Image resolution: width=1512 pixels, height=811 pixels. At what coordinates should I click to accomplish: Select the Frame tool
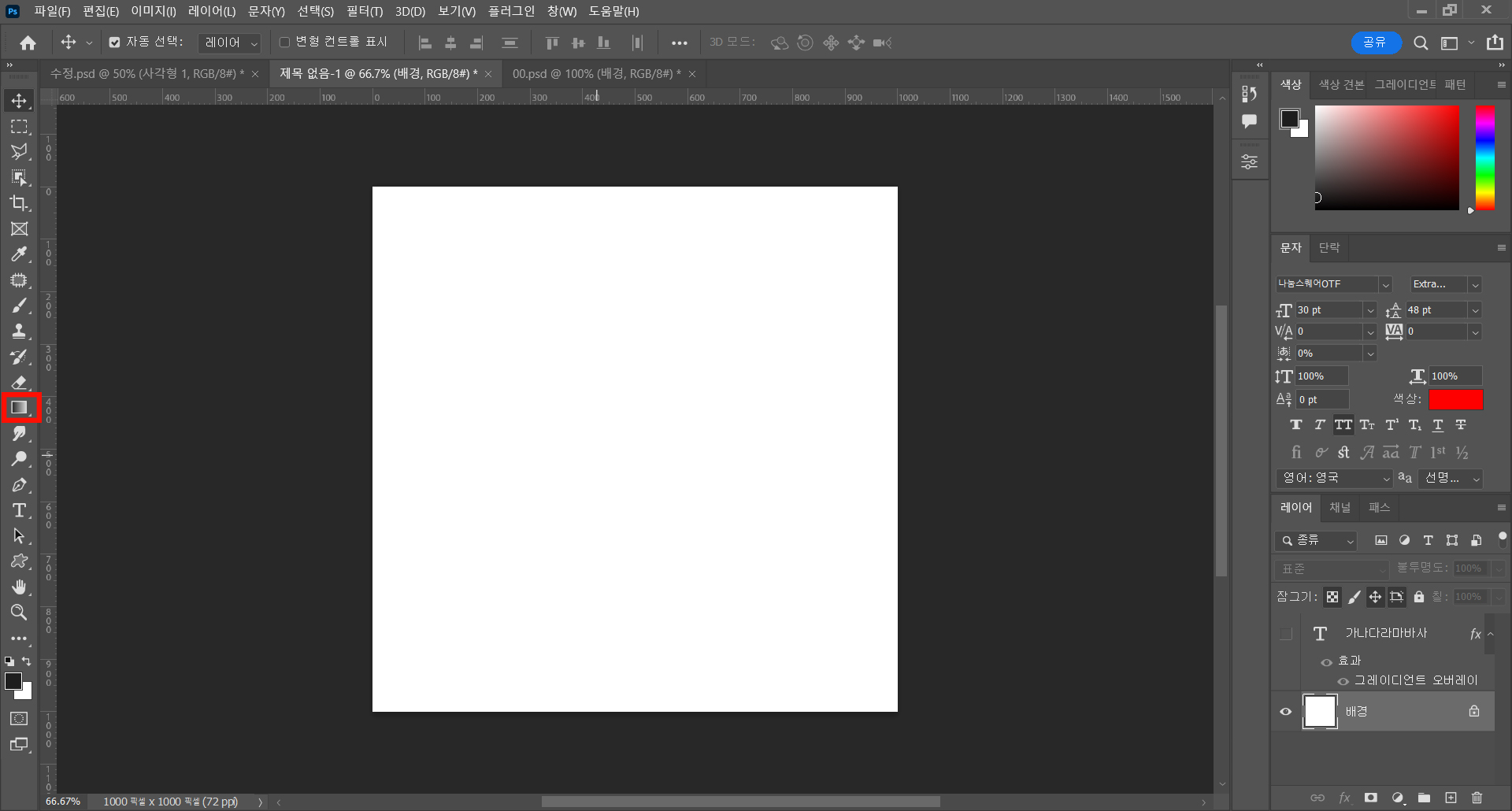point(20,229)
